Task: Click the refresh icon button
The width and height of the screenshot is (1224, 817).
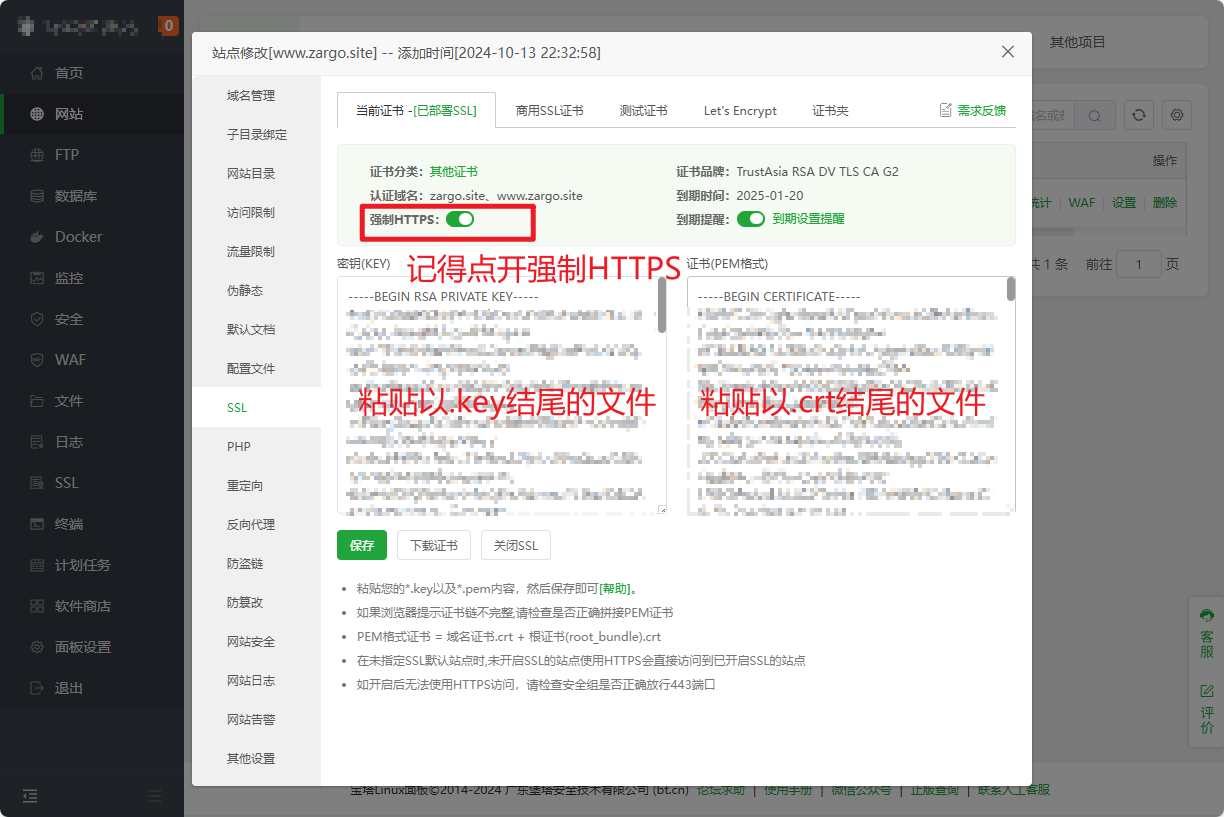Action: click(x=1138, y=115)
